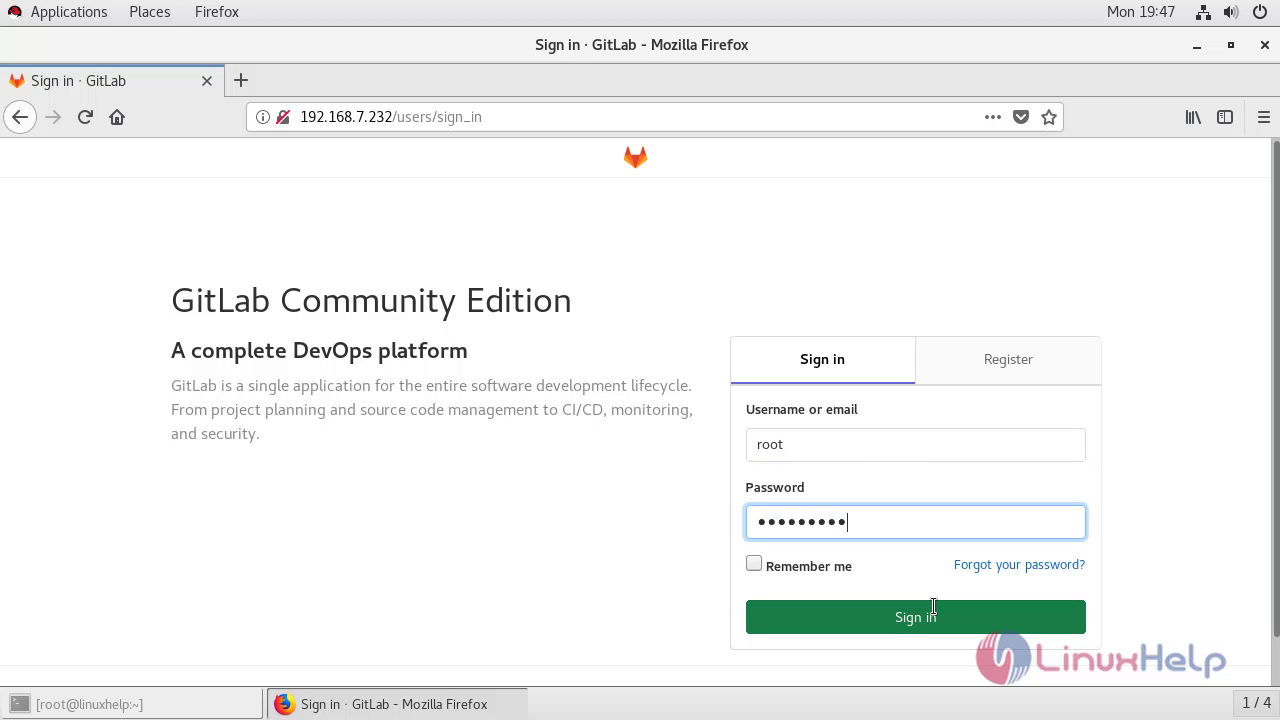
Task: Toggle Firefox sidebars icon
Action: pyautogui.click(x=1225, y=117)
